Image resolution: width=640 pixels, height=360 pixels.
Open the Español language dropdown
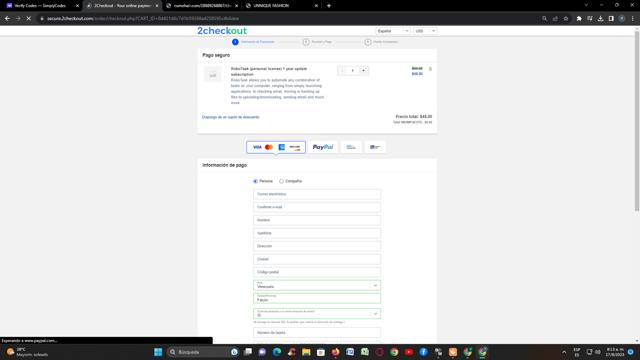tap(393, 31)
